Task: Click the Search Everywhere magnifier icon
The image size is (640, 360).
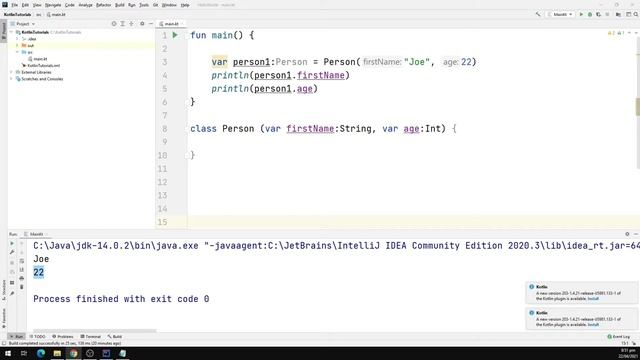Action: [636, 14]
